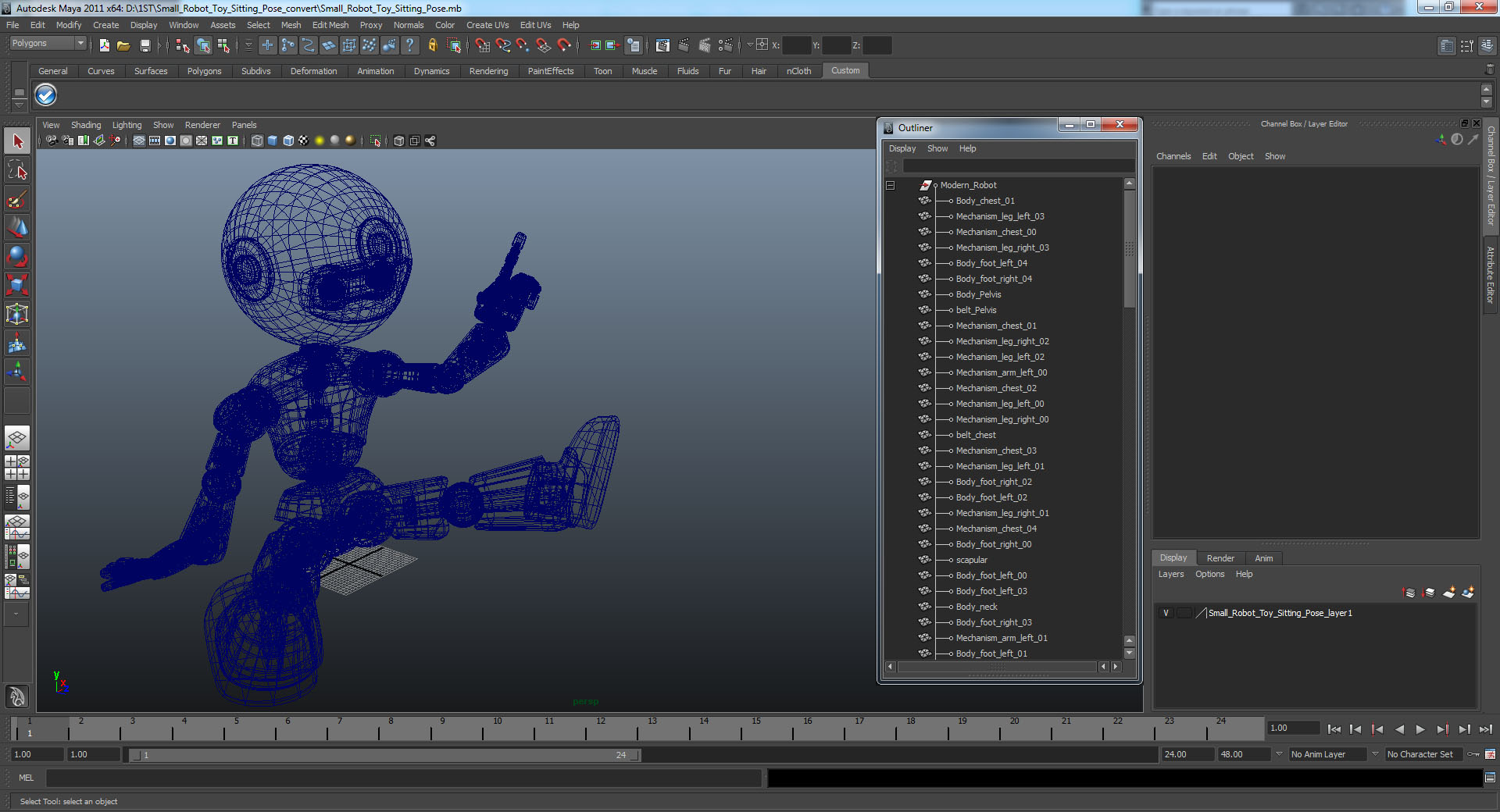
Task: Choose the Paint Selection tool
Action: point(17,199)
